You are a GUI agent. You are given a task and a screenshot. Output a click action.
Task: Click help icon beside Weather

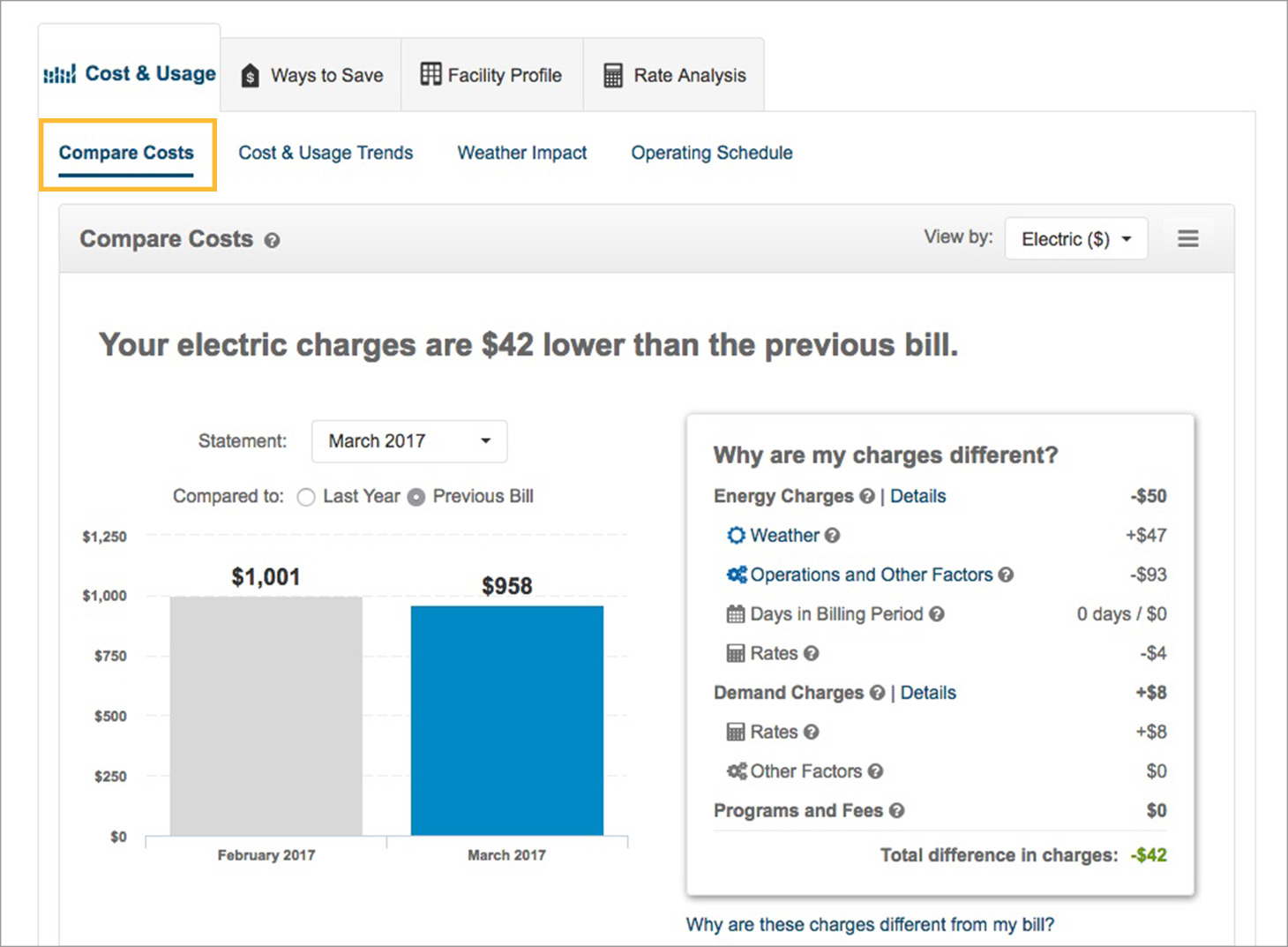pyautogui.click(x=832, y=536)
